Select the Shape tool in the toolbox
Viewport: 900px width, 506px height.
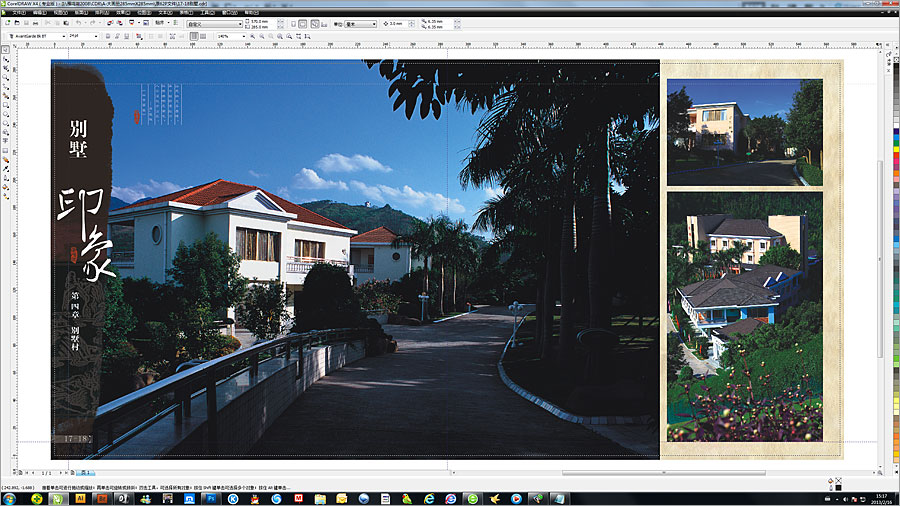(6, 59)
